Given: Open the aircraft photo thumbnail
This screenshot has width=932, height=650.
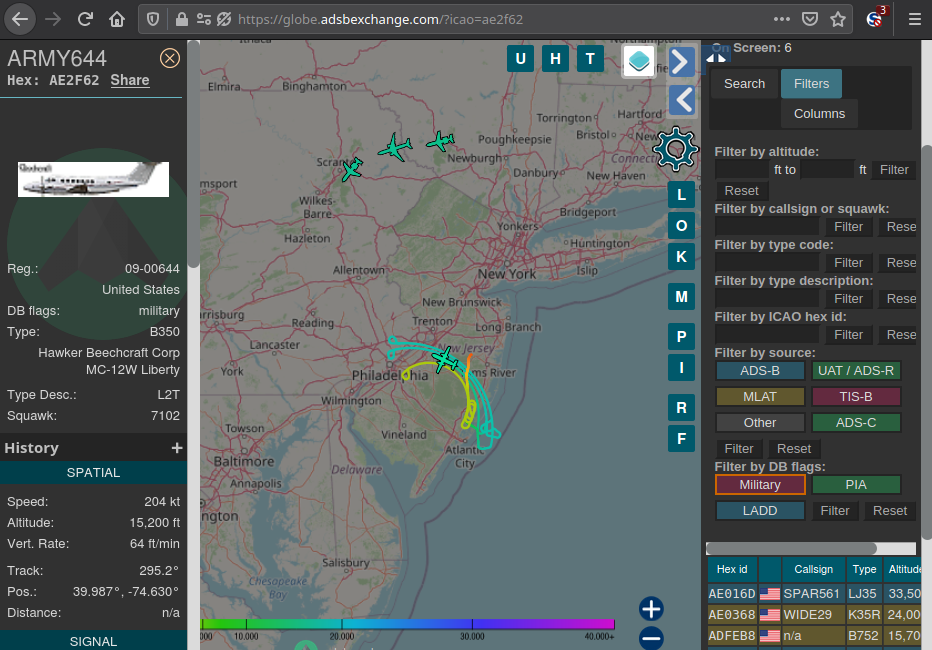Looking at the screenshot, I should [93, 179].
